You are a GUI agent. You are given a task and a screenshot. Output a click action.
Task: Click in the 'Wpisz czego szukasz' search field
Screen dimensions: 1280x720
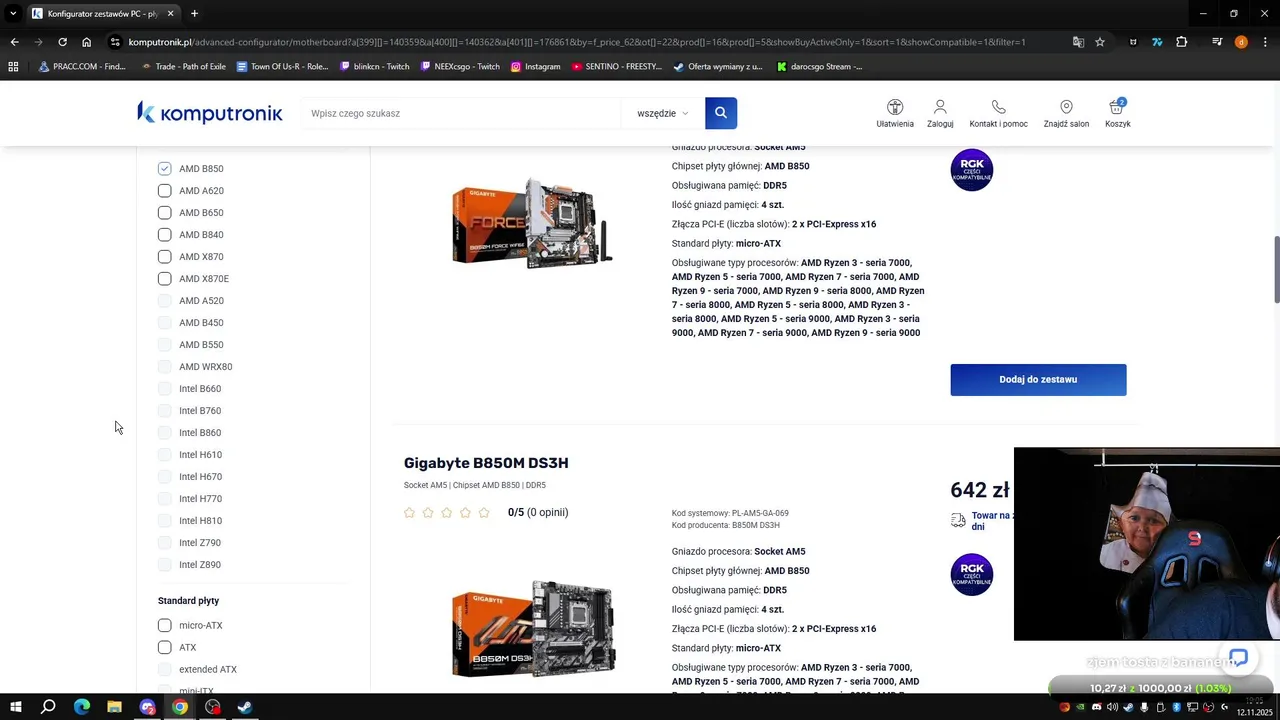point(461,113)
